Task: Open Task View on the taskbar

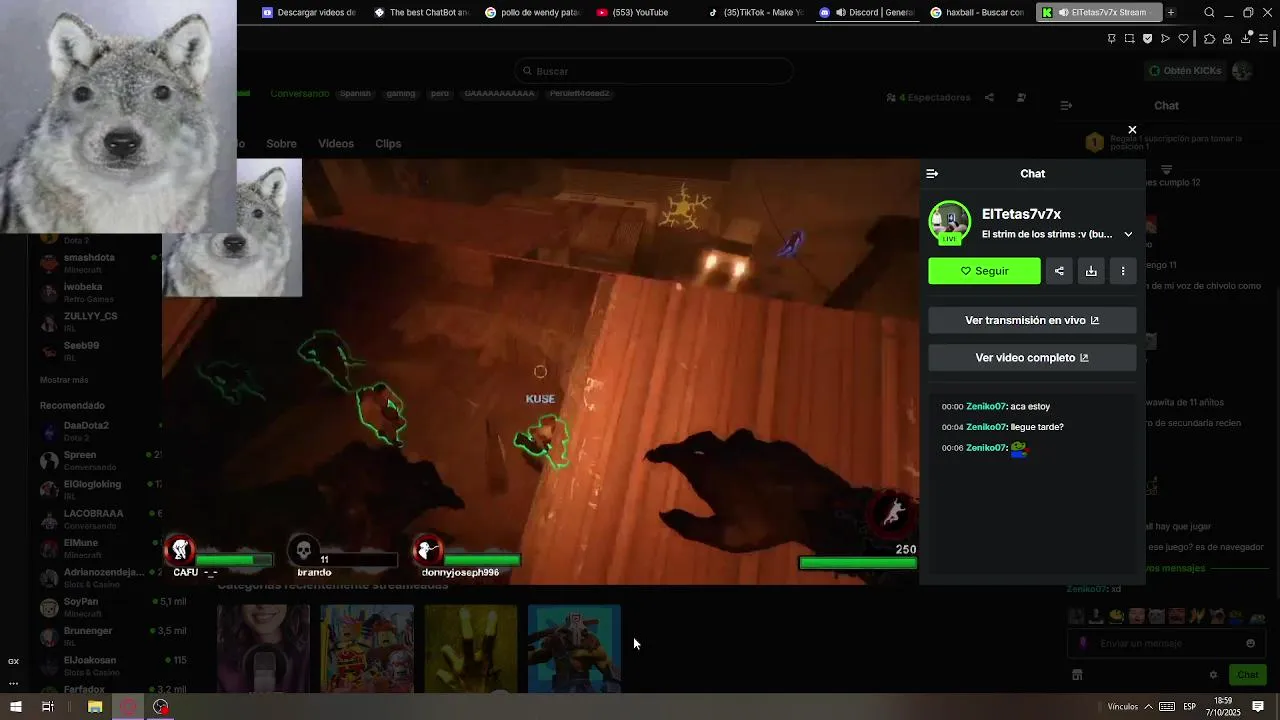Action: coord(47,707)
